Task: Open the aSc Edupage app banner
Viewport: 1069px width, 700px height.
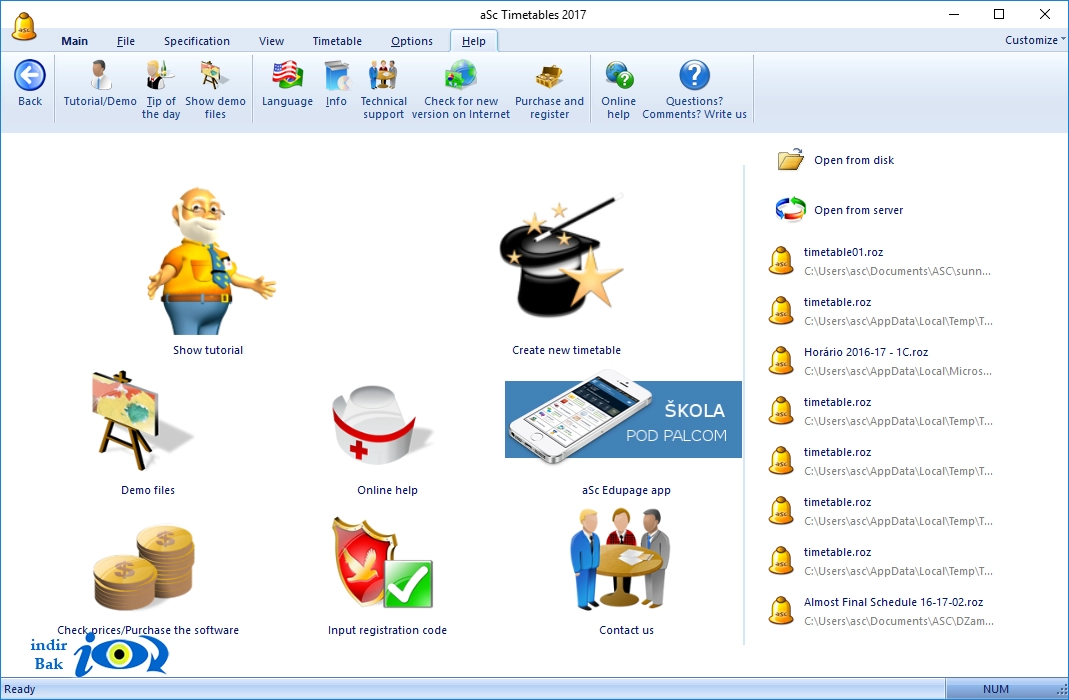Action: 623,417
